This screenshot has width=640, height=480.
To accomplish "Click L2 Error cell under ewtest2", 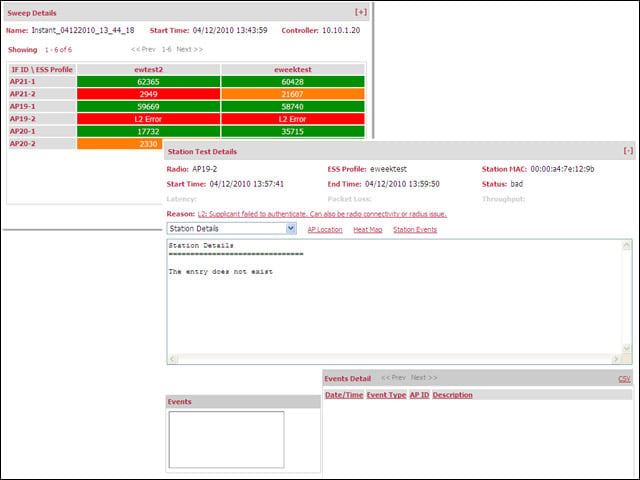I will click(x=149, y=119).
